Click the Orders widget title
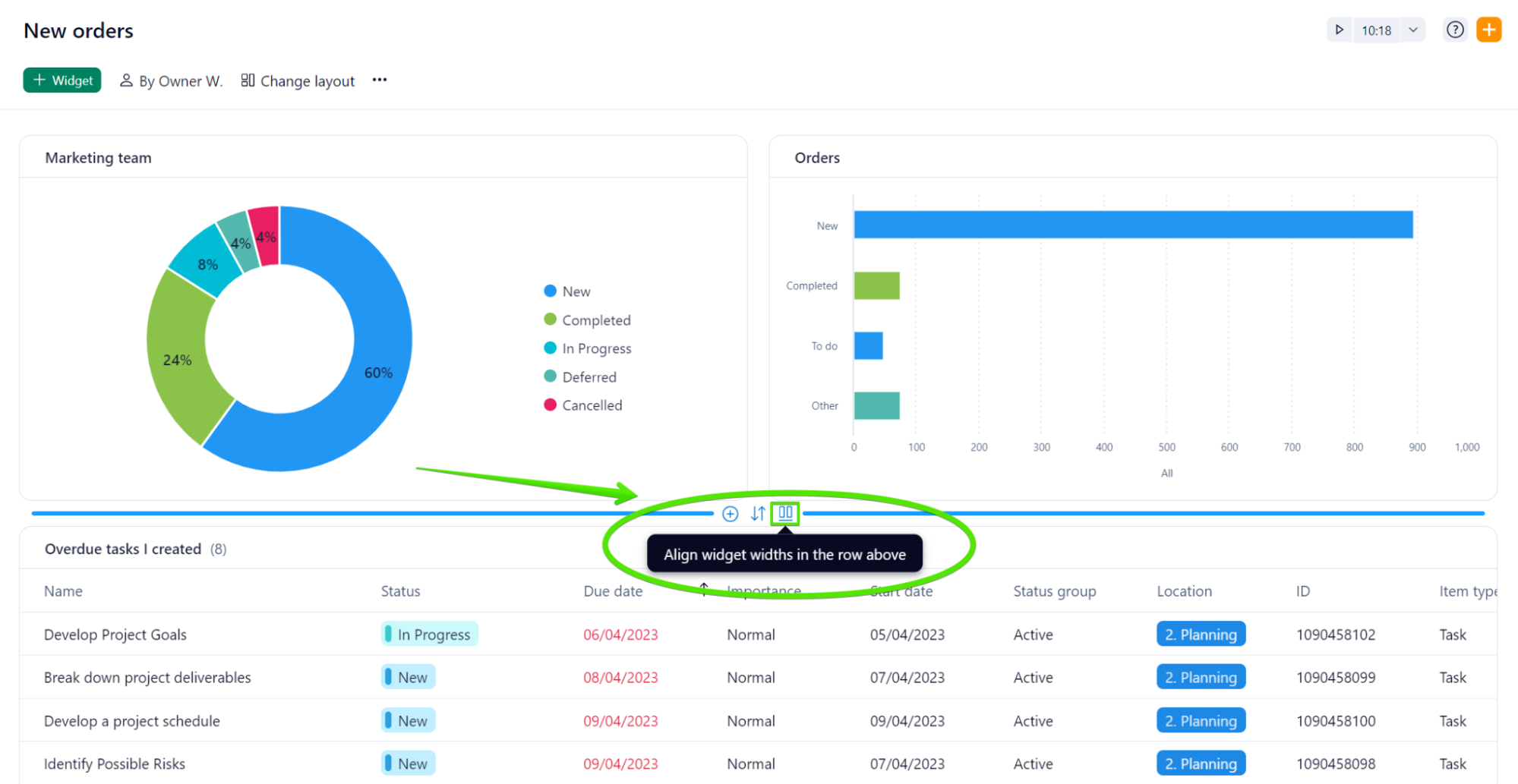The width and height of the screenshot is (1518, 784). pyautogui.click(x=817, y=158)
